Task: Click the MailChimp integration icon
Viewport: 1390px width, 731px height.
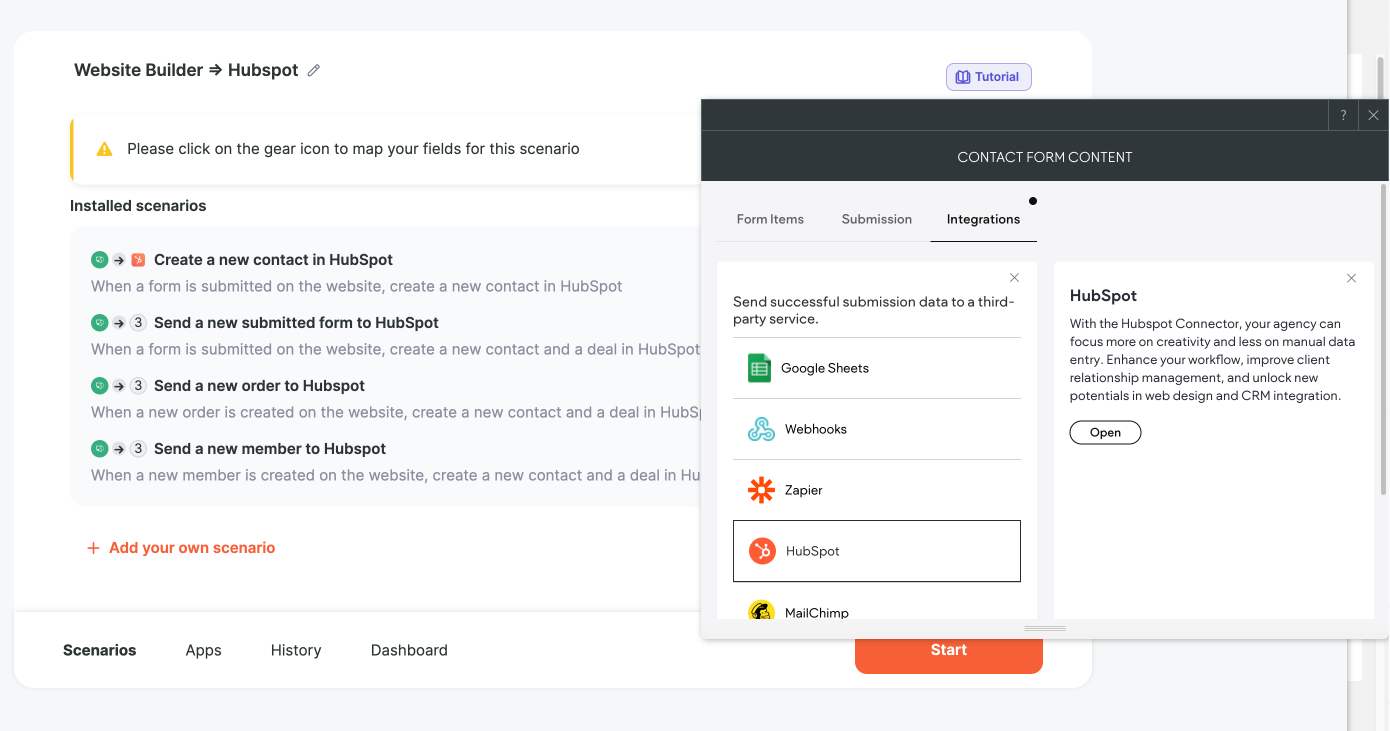Action: (x=760, y=611)
